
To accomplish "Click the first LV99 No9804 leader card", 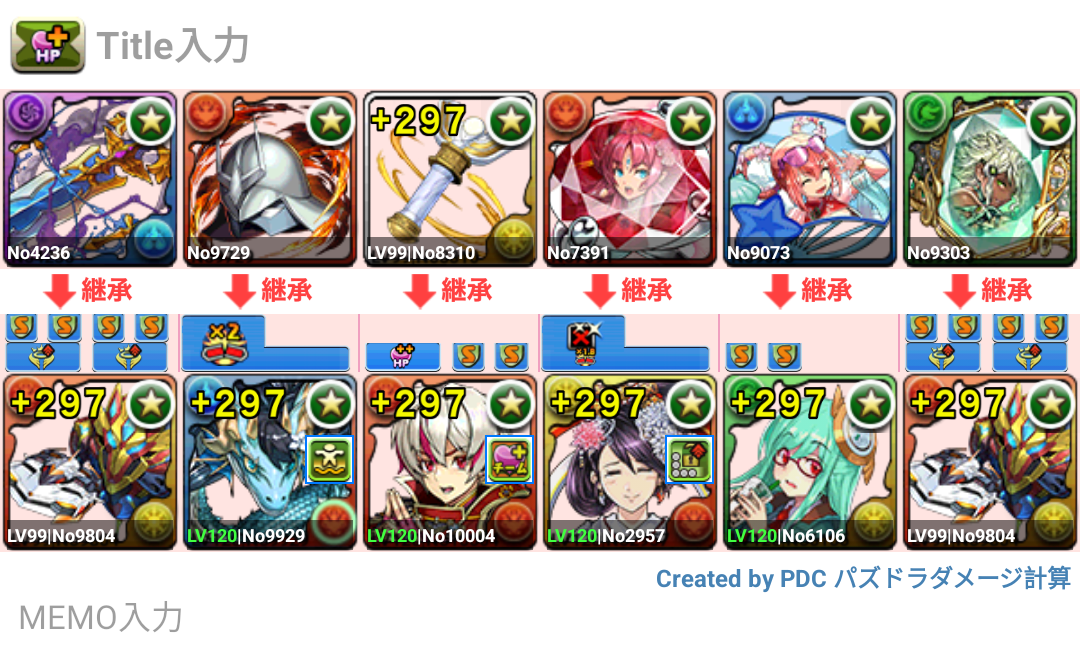I will pyautogui.click(x=90, y=462).
